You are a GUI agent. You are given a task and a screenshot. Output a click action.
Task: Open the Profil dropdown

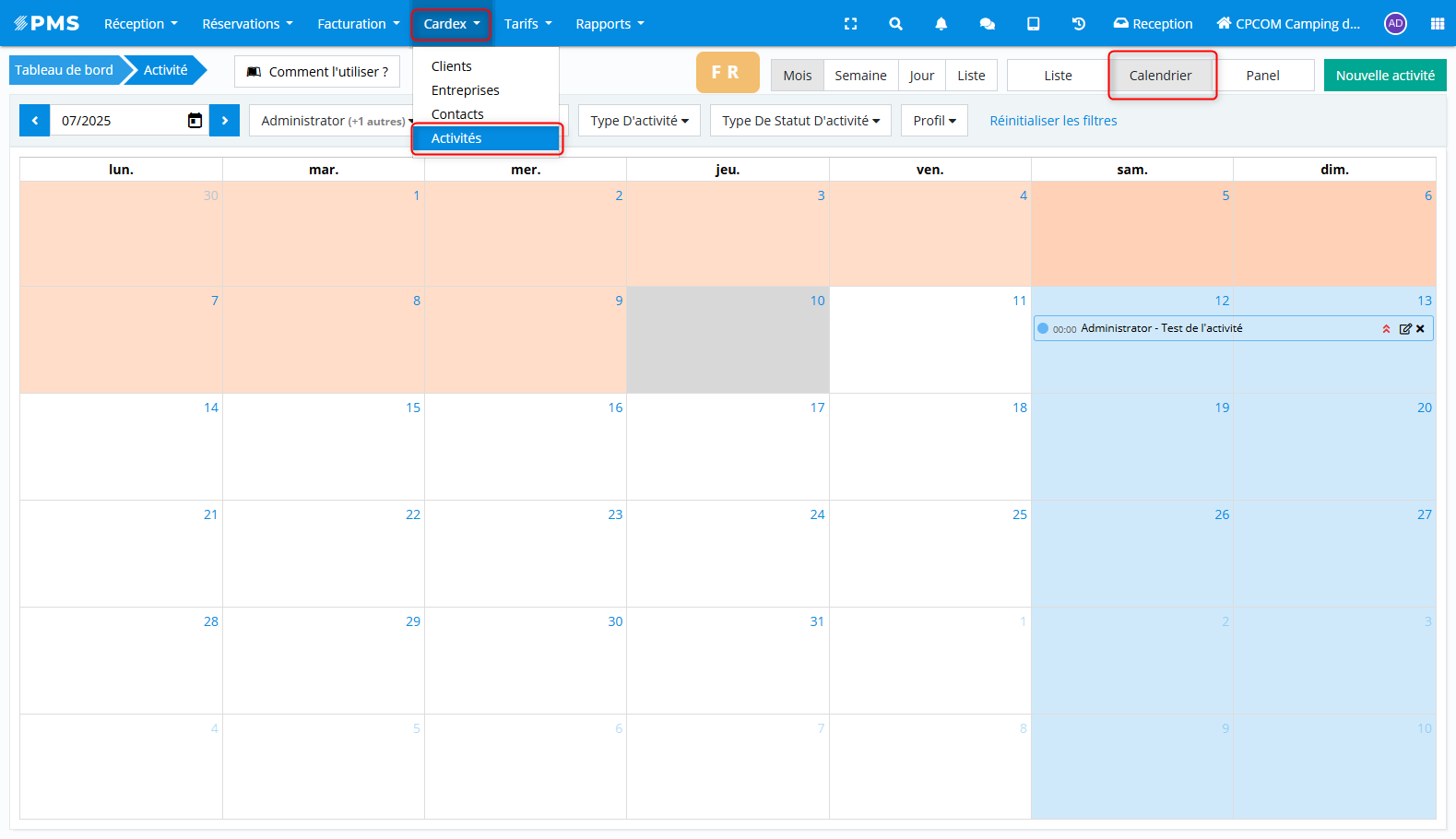tap(934, 121)
